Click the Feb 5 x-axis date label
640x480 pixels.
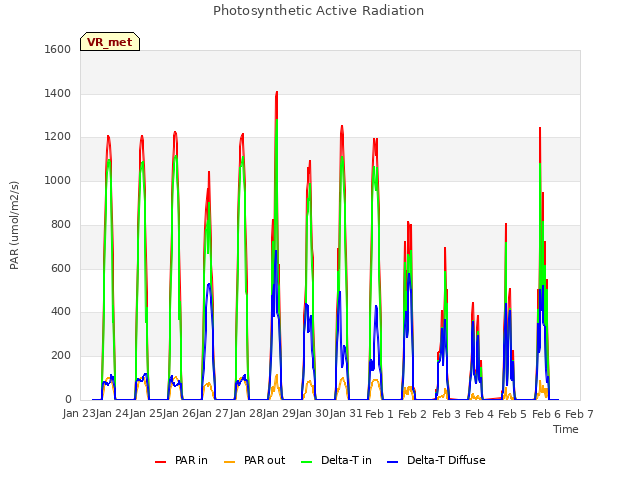[x=513, y=414]
